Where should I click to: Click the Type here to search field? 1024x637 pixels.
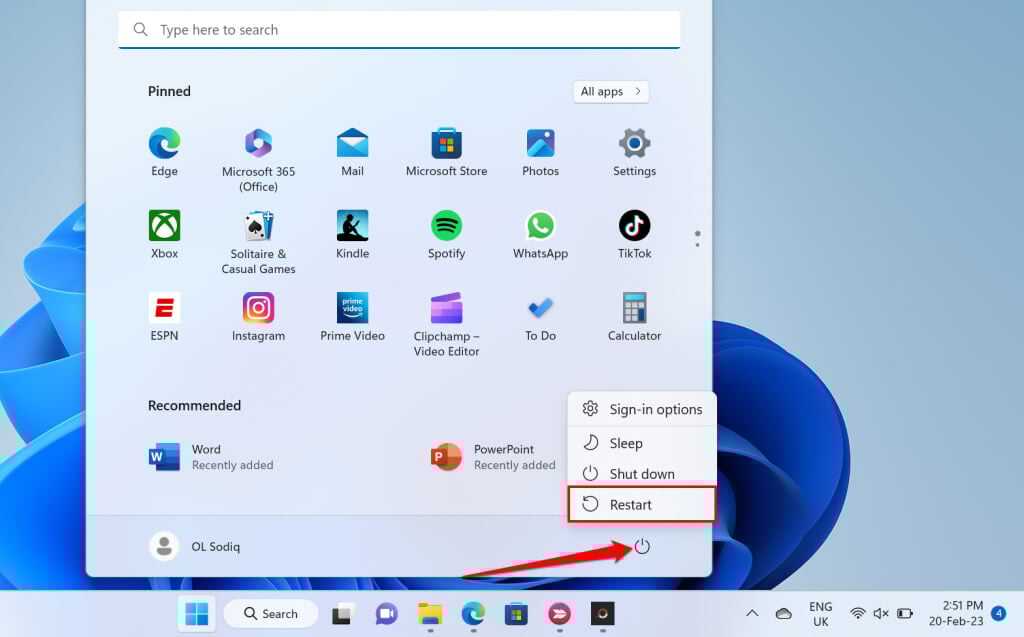click(399, 29)
